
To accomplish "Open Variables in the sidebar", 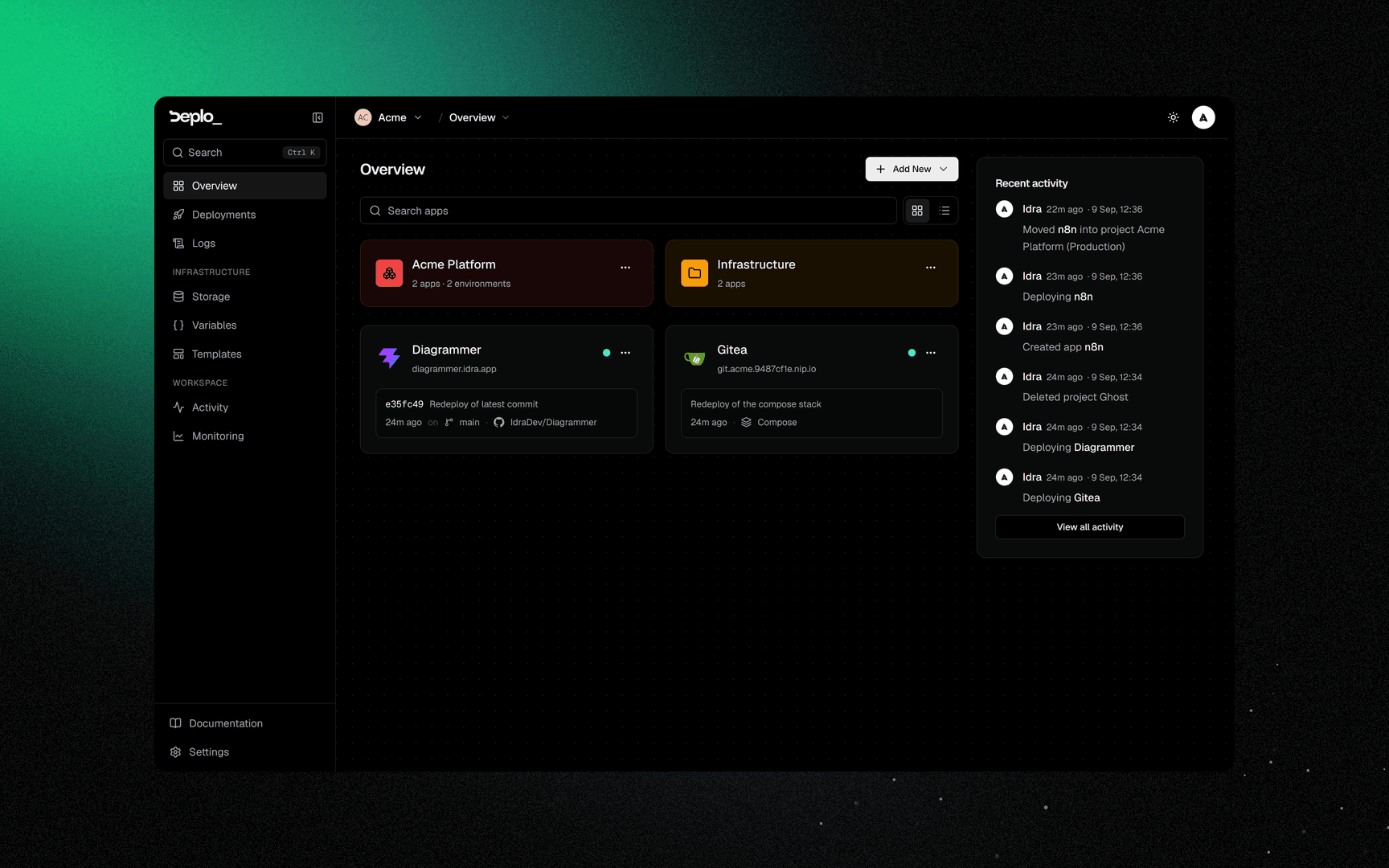I will coord(245,325).
